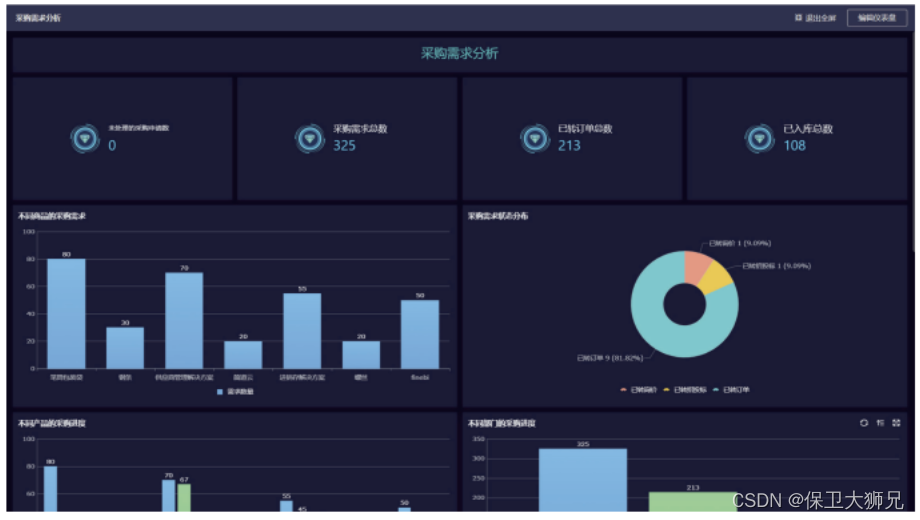Click the refresh icon in 不同部门的采购进度 panel
The height and width of the screenshot is (520, 920).
(x=864, y=423)
